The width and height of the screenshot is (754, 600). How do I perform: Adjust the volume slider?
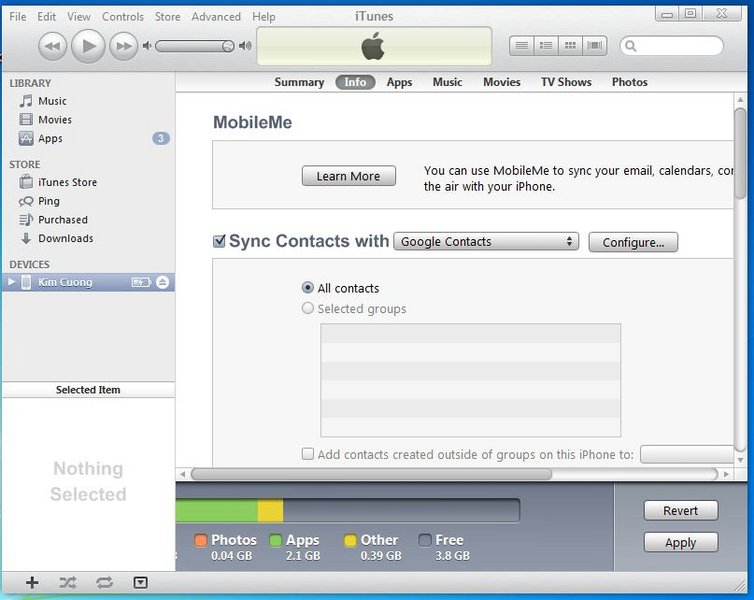tap(195, 46)
